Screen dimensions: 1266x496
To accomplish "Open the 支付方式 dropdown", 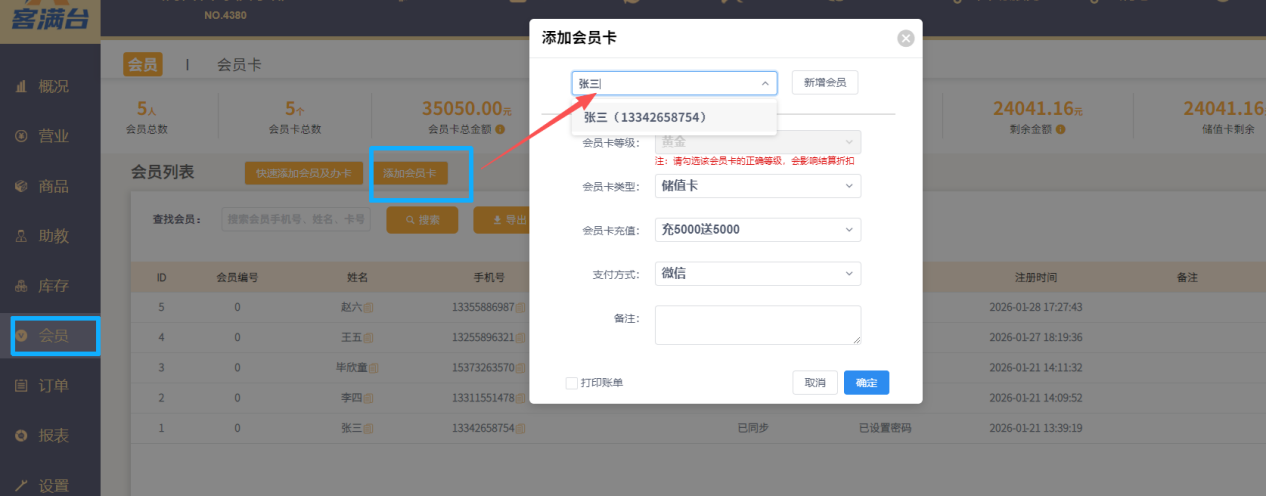I will coord(758,273).
